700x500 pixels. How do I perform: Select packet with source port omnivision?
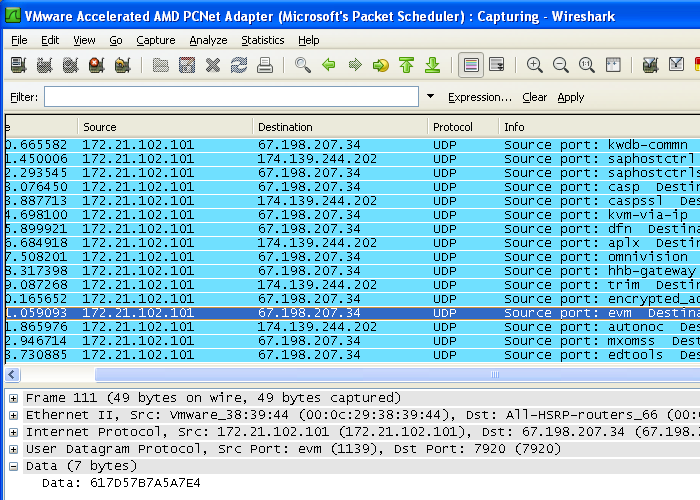(352, 257)
